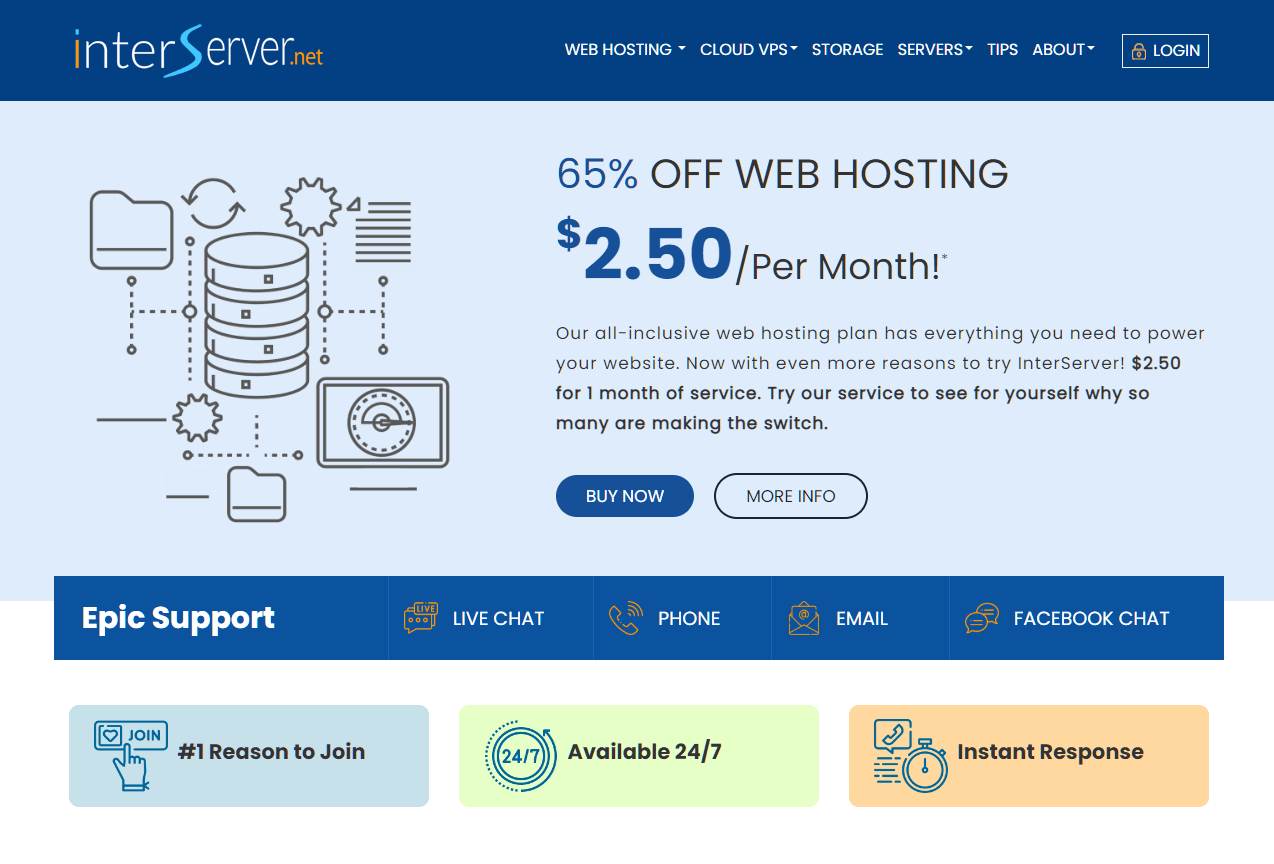1274x864 pixels.
Task: Click the BUY NOW button
Action: 624,495
